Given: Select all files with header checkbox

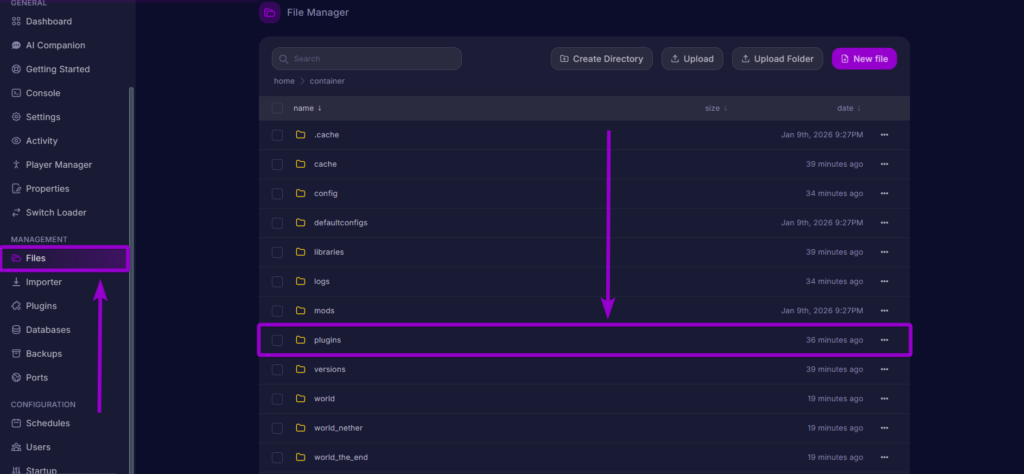Looking at the screenshot, I should [277, 108].
